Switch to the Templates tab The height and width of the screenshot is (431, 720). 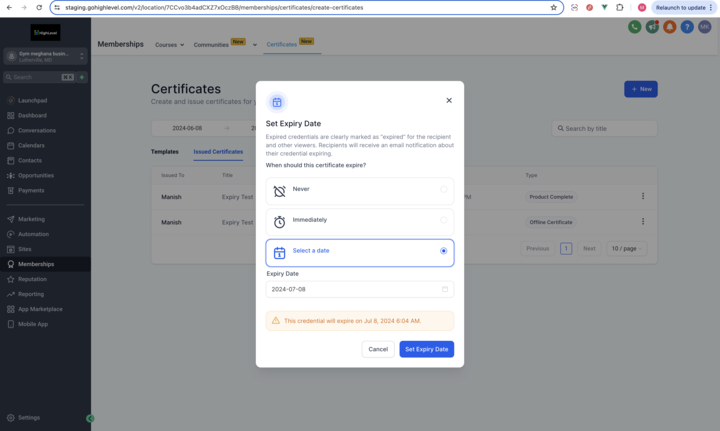coord(165,152)
